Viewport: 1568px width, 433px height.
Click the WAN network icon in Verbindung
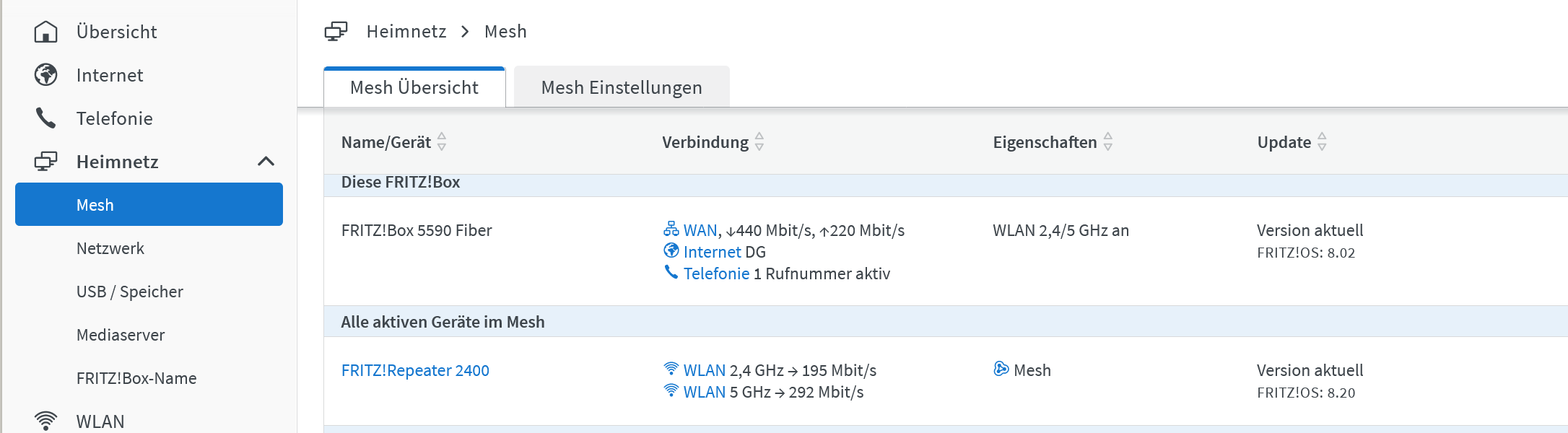(671, 229)
